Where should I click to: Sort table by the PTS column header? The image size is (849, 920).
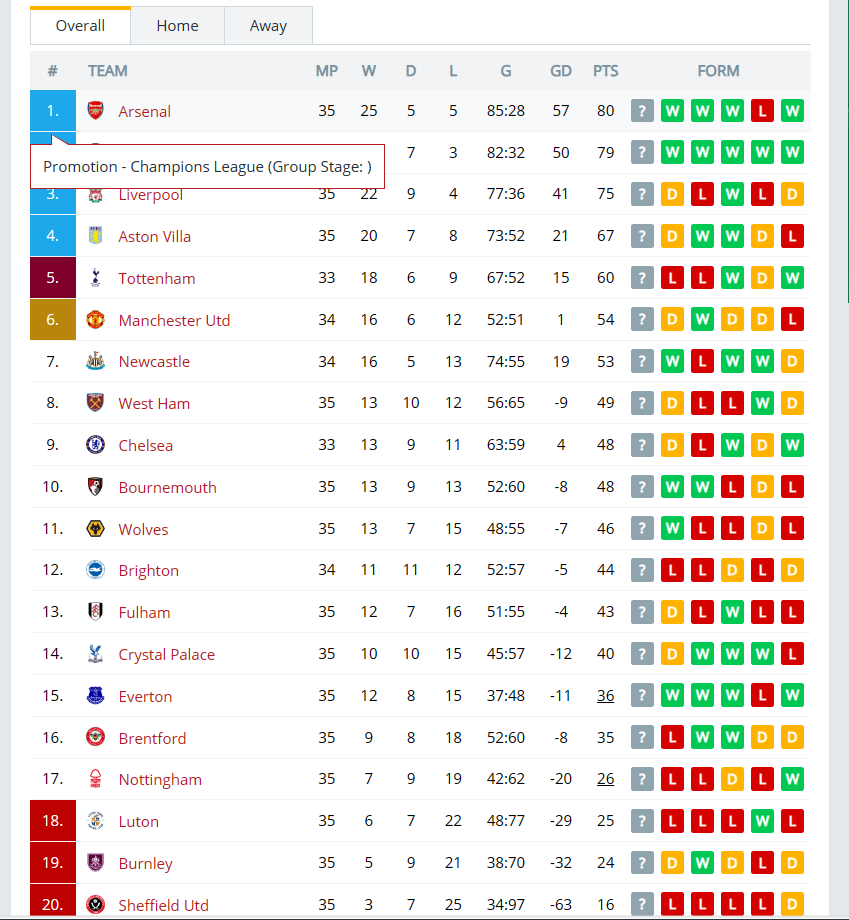click(x=606, y=71)
